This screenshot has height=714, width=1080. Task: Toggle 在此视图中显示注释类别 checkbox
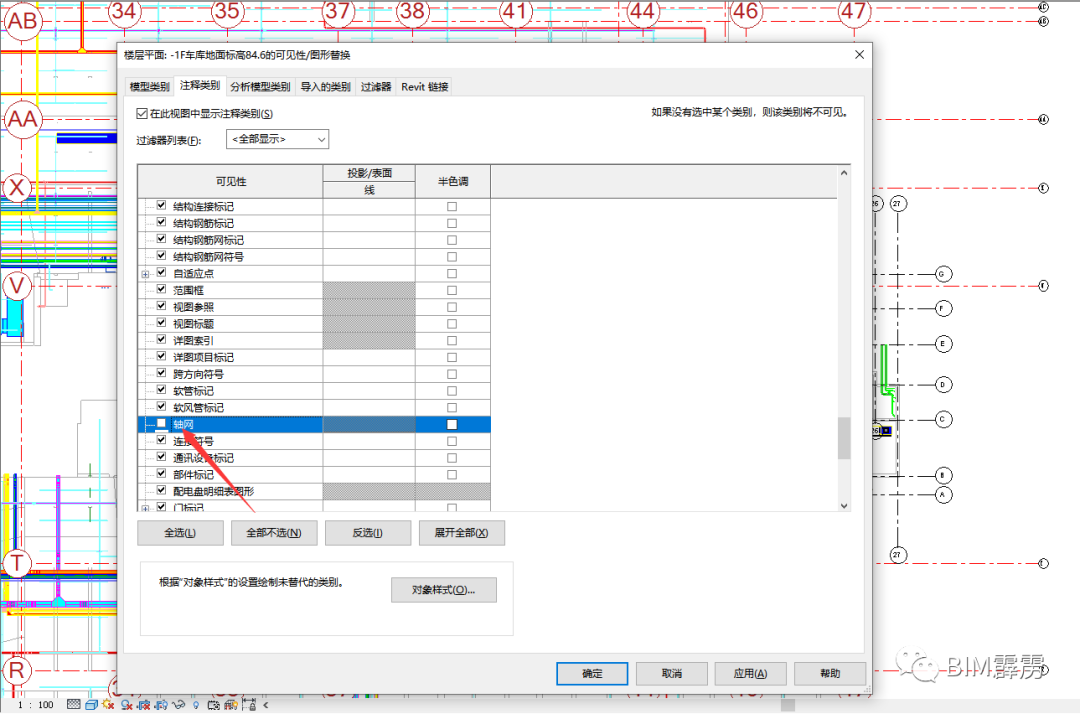tap(142, 114)
